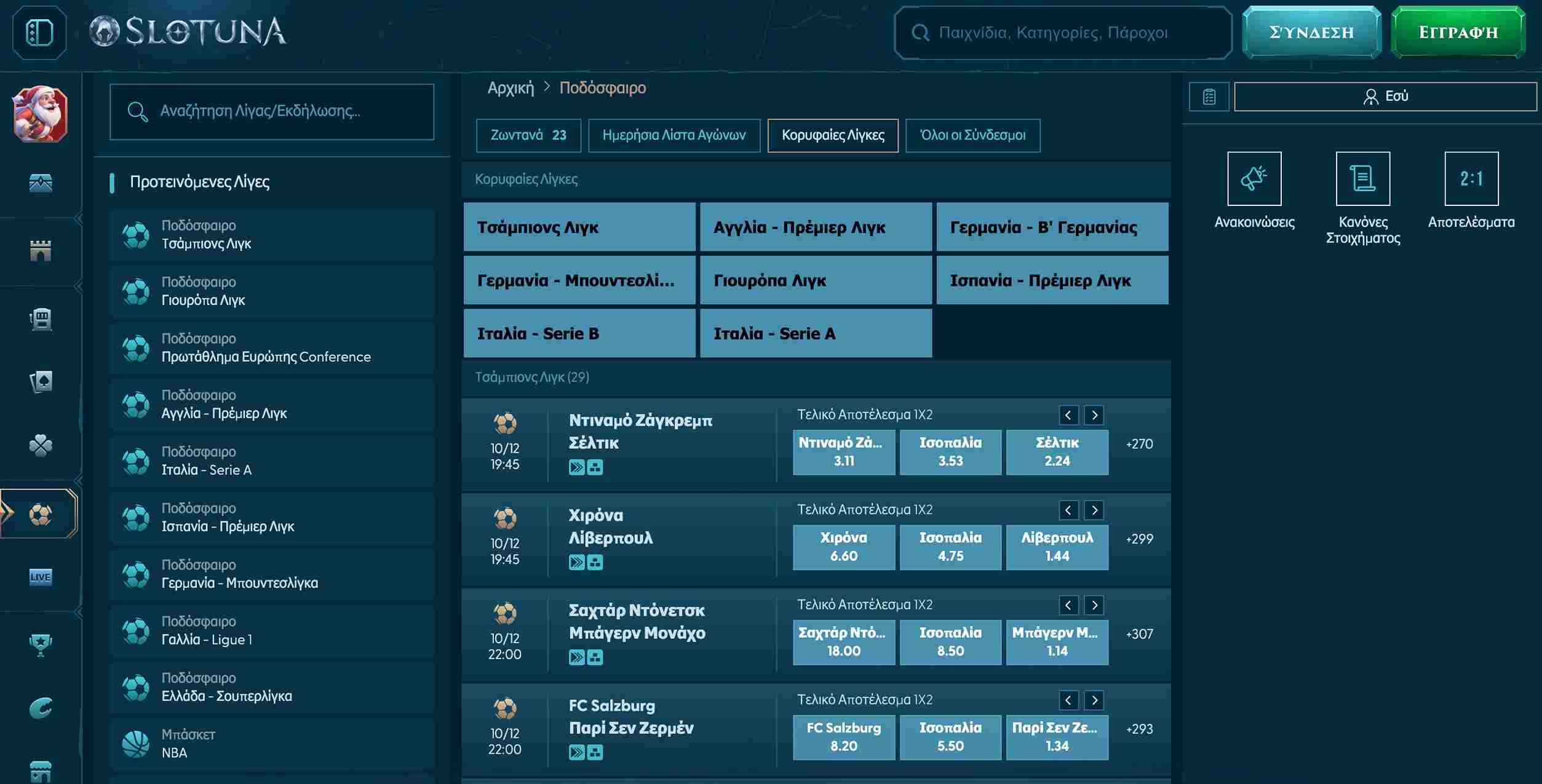Bet on Σαχτάρ Ντόνετσκ at 18.00 odds
Image resolution: width=1542 pixels, height=784 pixels.
point(844,642)
